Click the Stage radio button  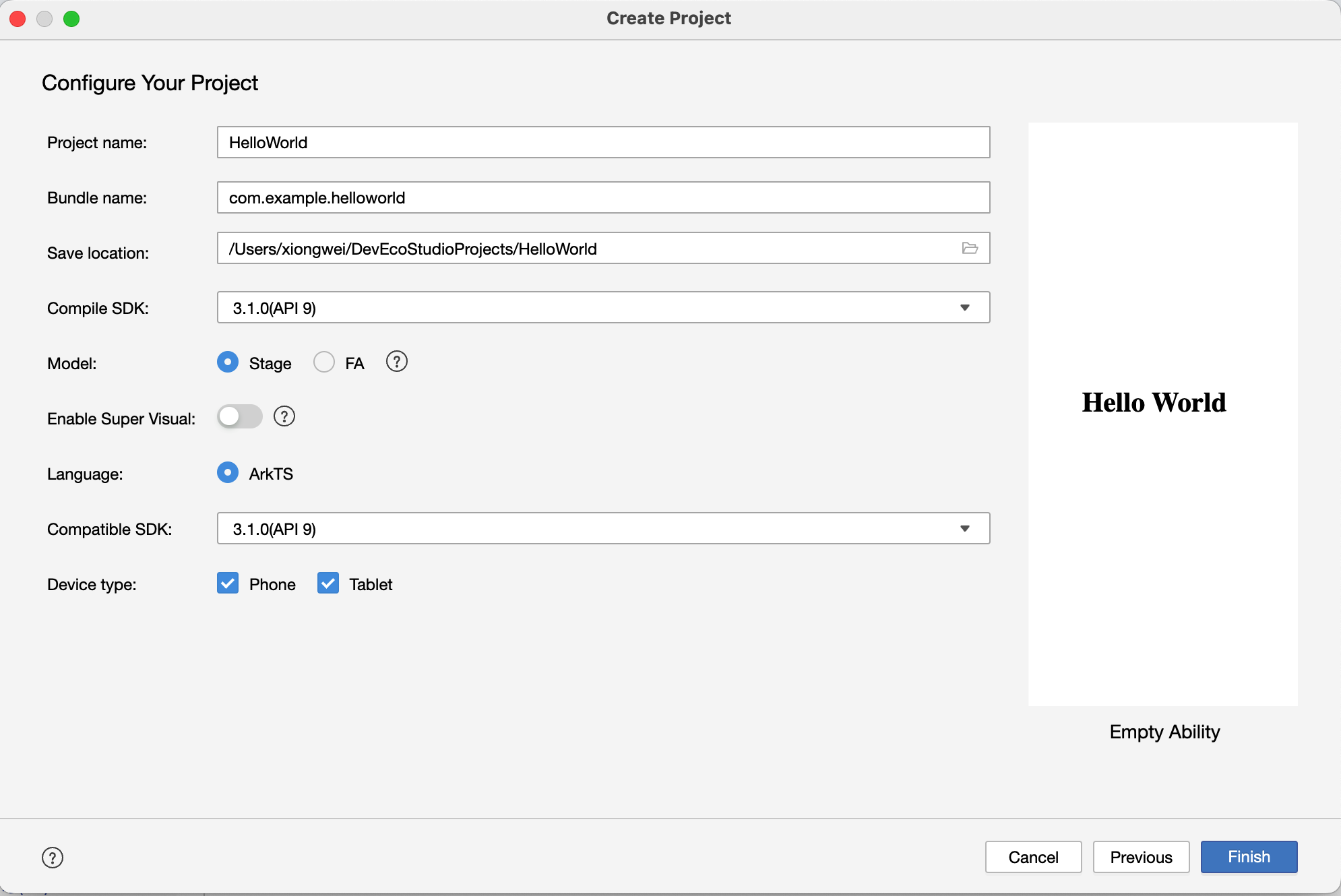(228, 362)
